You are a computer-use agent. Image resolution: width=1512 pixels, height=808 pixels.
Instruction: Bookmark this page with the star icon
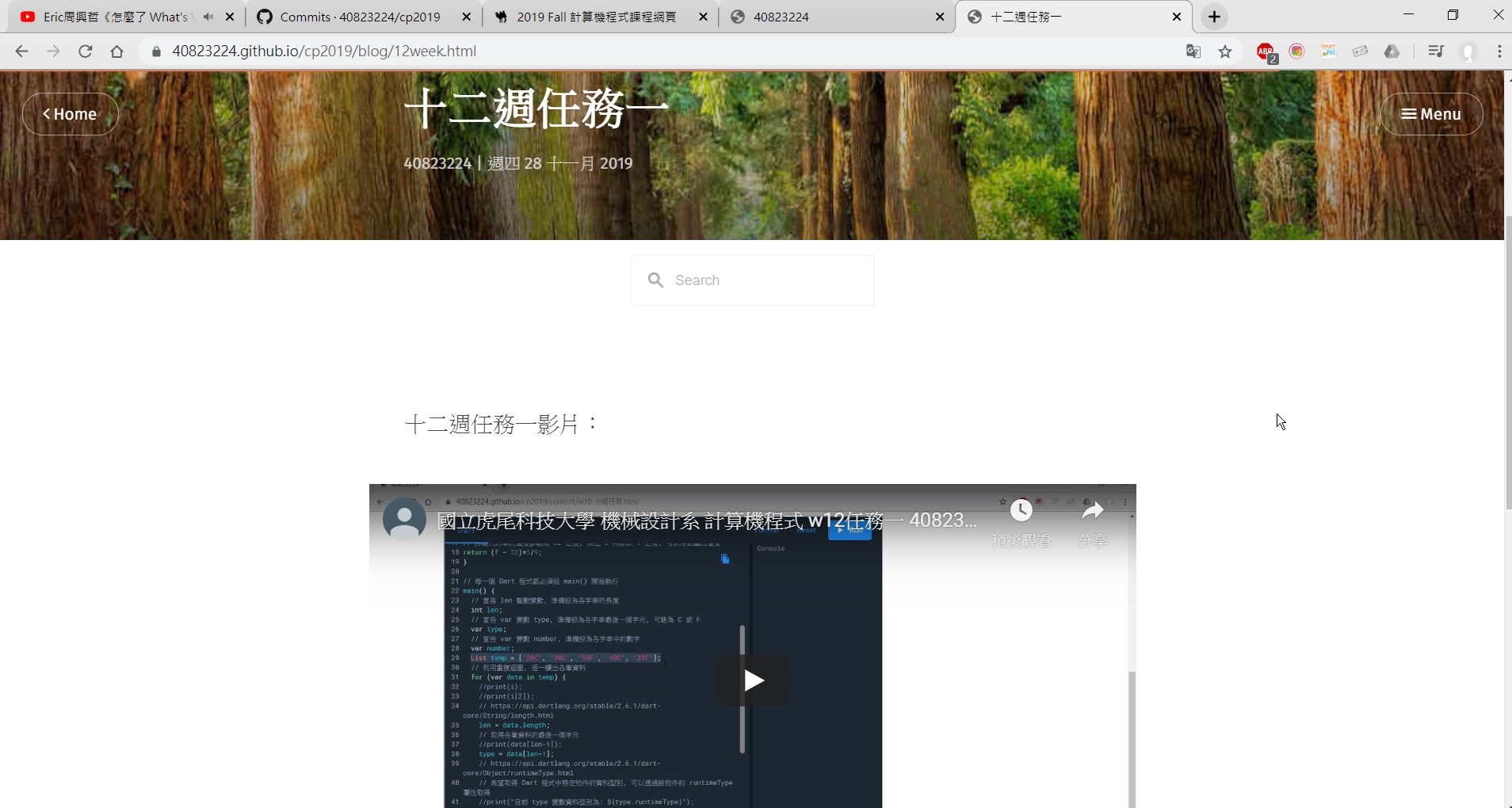[1225, 51]
